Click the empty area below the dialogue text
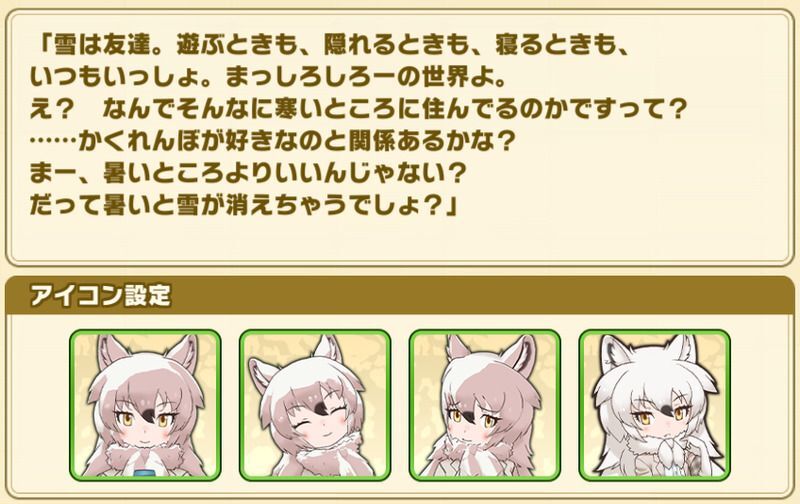The image size is (800, 504). coord(400,239)
